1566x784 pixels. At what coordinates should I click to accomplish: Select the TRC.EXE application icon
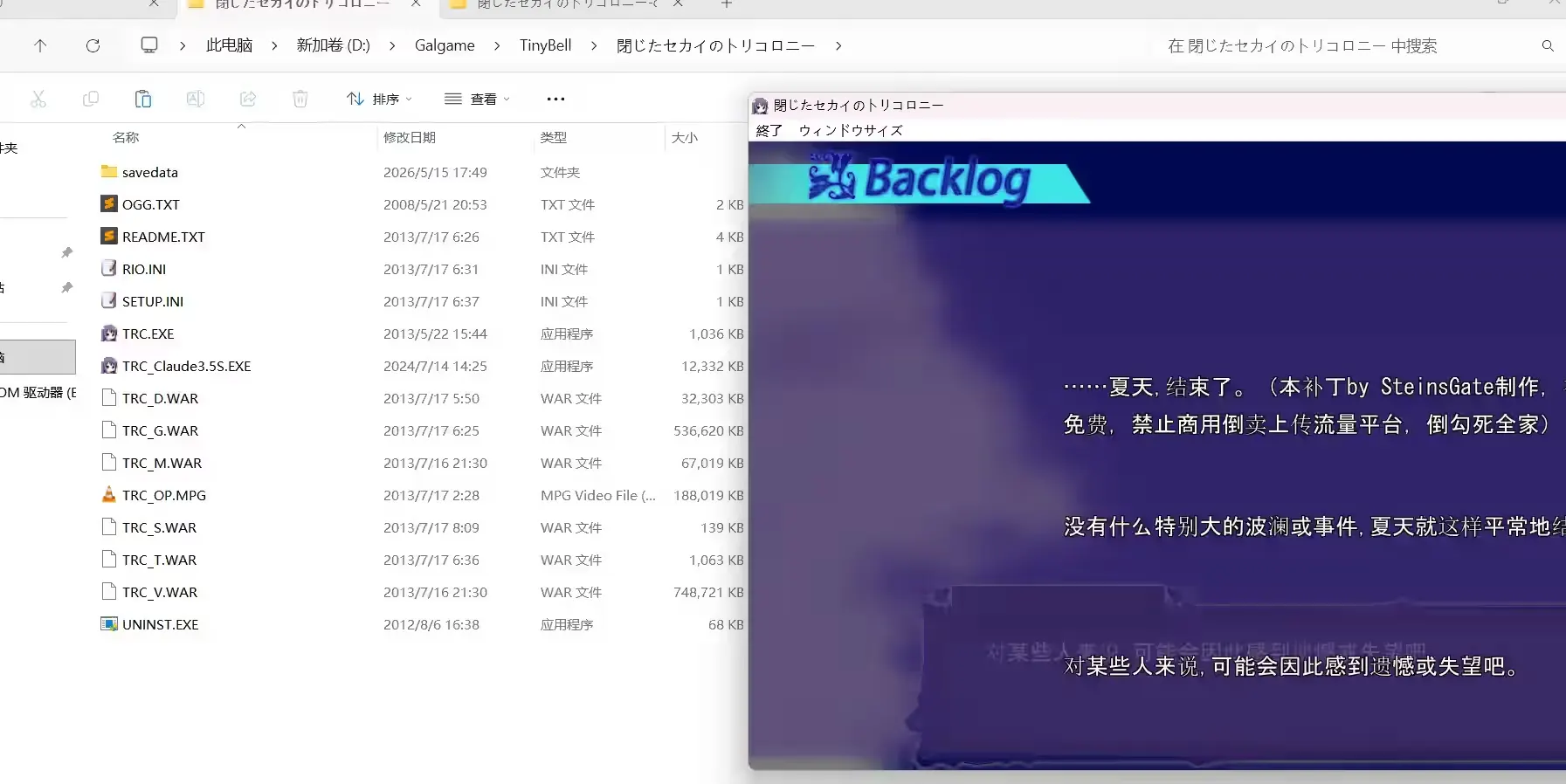[x=109, y=334]
